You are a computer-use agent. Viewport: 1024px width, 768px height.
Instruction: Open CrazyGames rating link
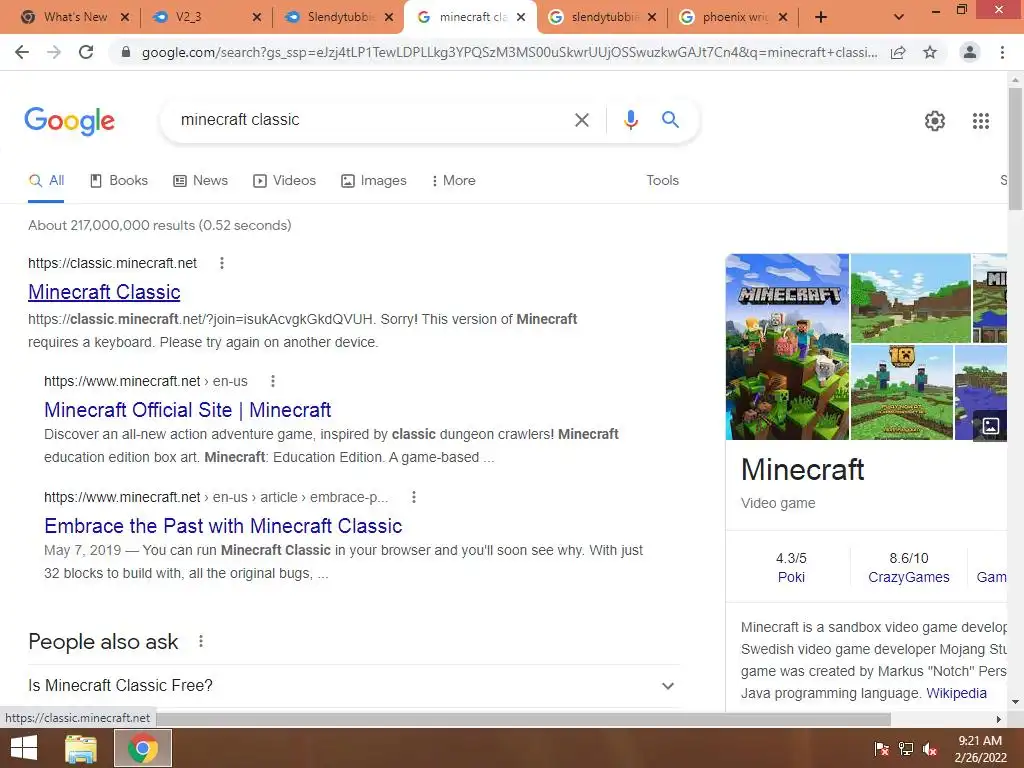pos(908,577)
